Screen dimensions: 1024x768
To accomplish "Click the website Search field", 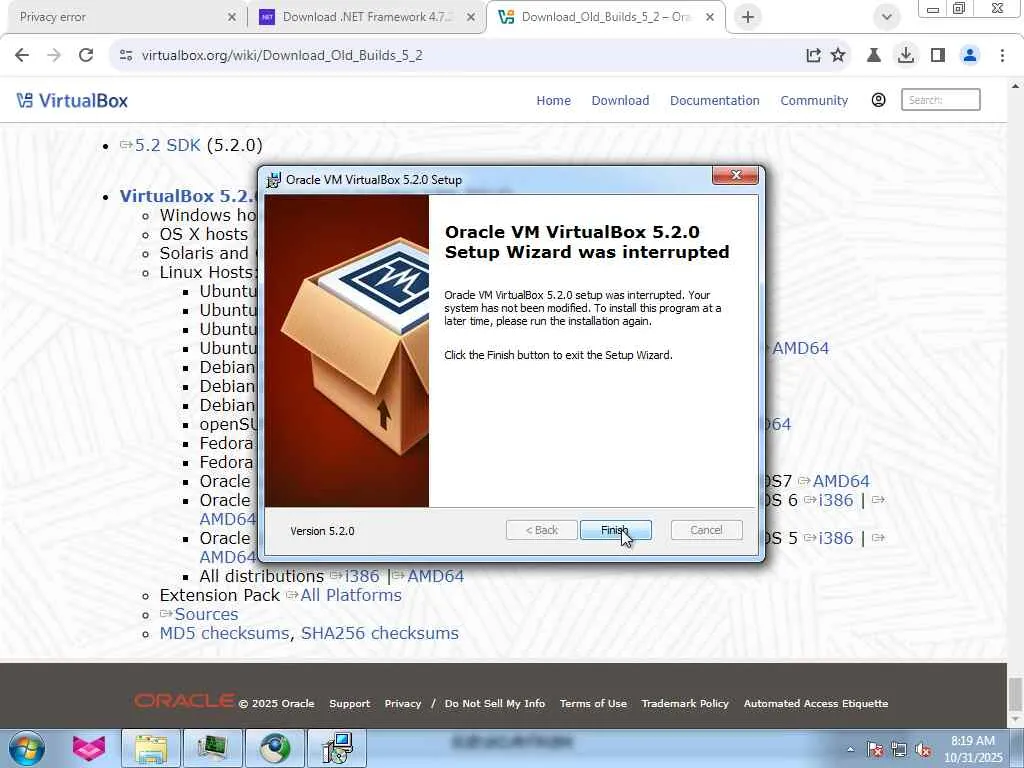I will [940, 100].
